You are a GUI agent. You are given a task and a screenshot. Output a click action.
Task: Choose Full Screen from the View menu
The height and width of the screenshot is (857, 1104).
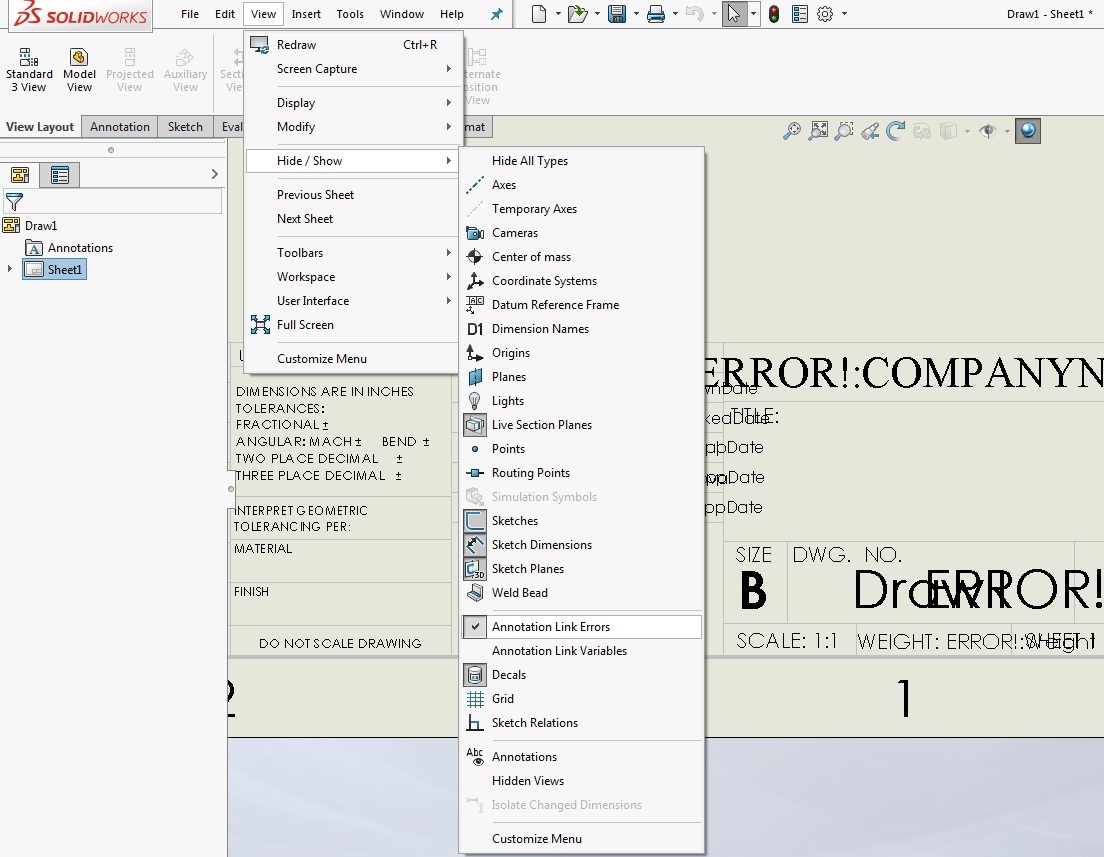(x=306, y=324)
